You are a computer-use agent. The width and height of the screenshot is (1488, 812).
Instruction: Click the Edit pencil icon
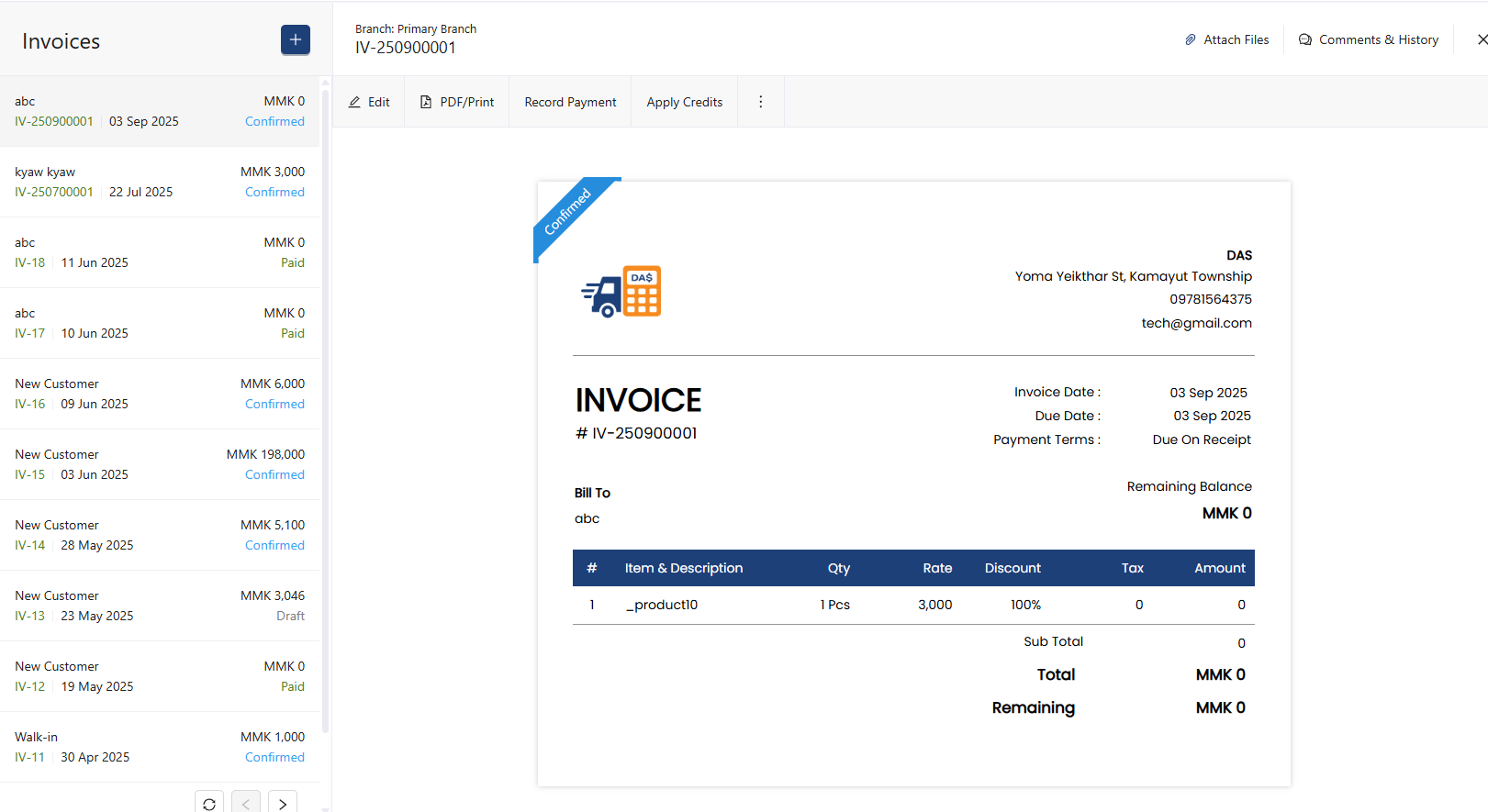point(354,102)
